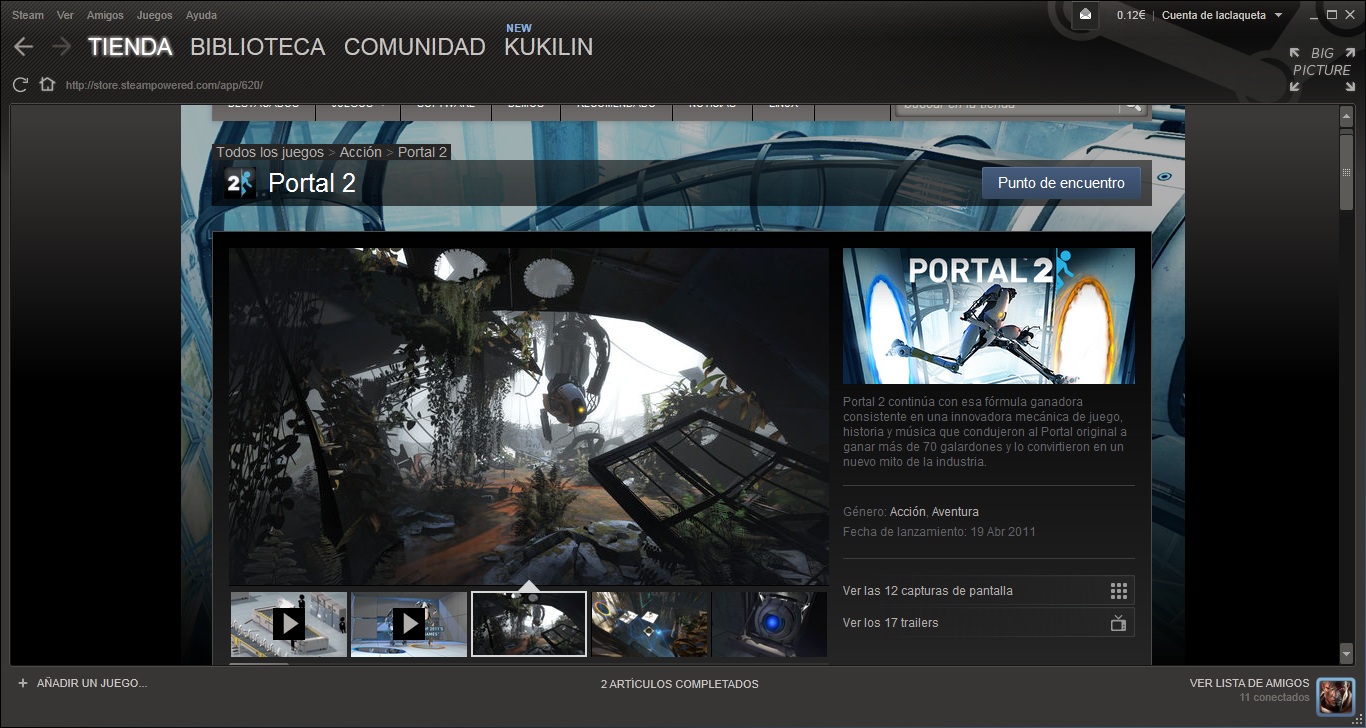
Task: Click the thumbnail strip horizontal scrollbar handle
Action: [x=259, y=663]
